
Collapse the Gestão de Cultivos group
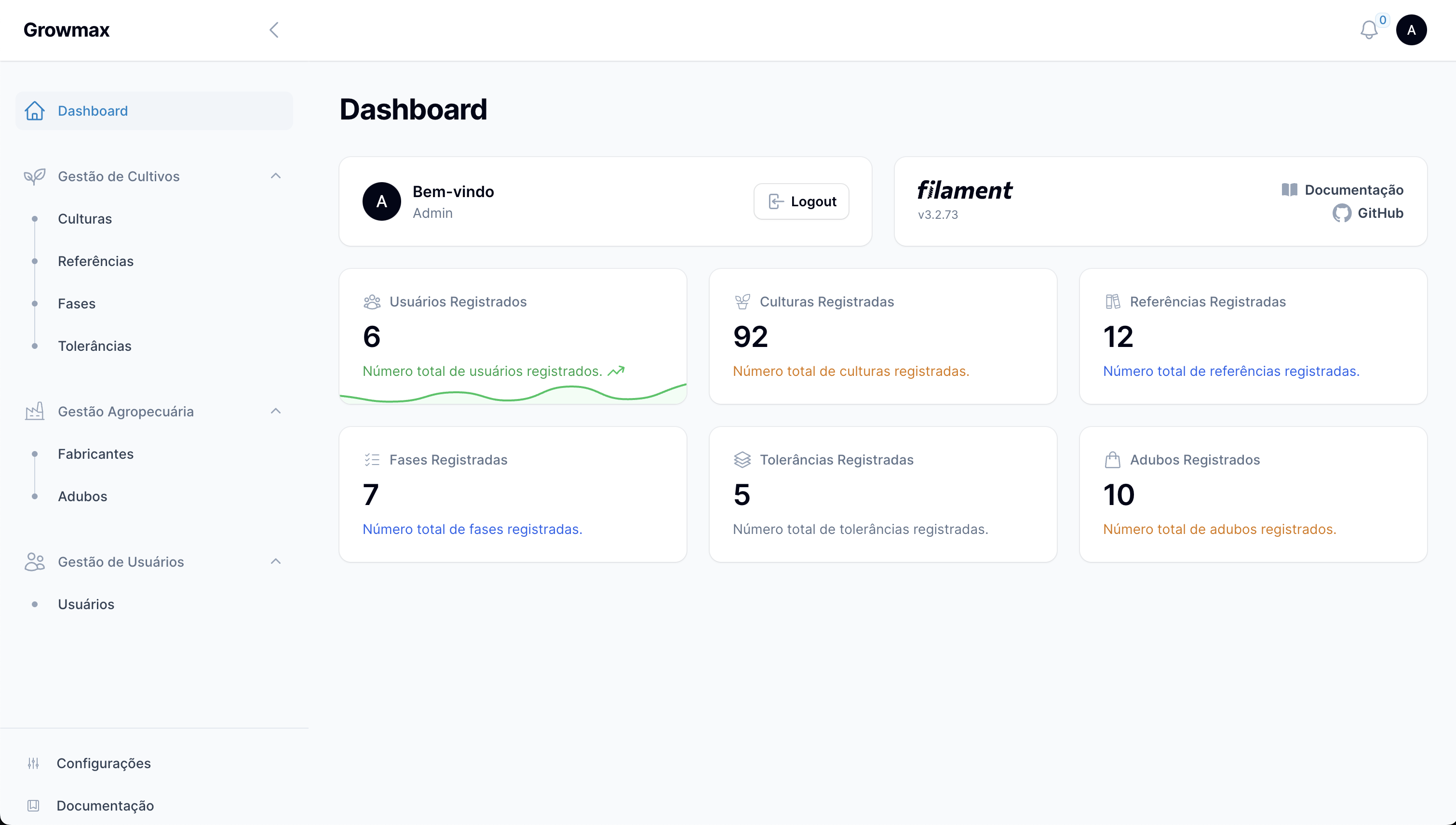[275, 176]
